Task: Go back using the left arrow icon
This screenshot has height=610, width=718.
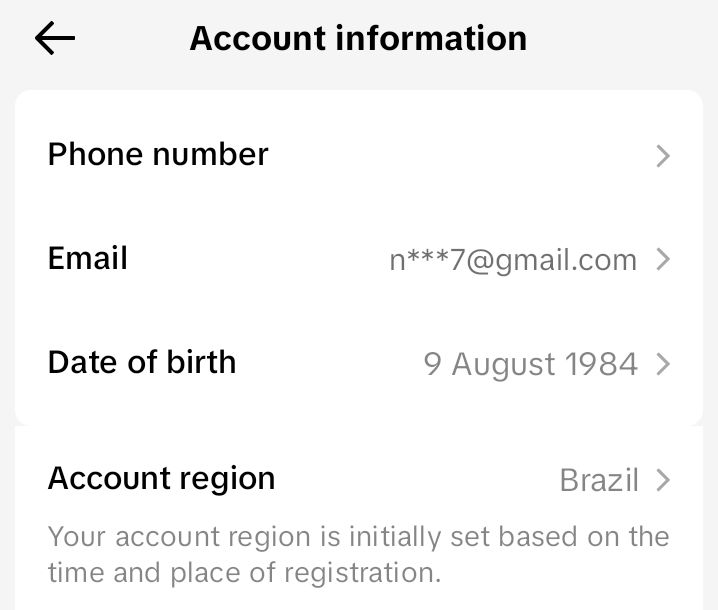Action: [x=55, y=38]
